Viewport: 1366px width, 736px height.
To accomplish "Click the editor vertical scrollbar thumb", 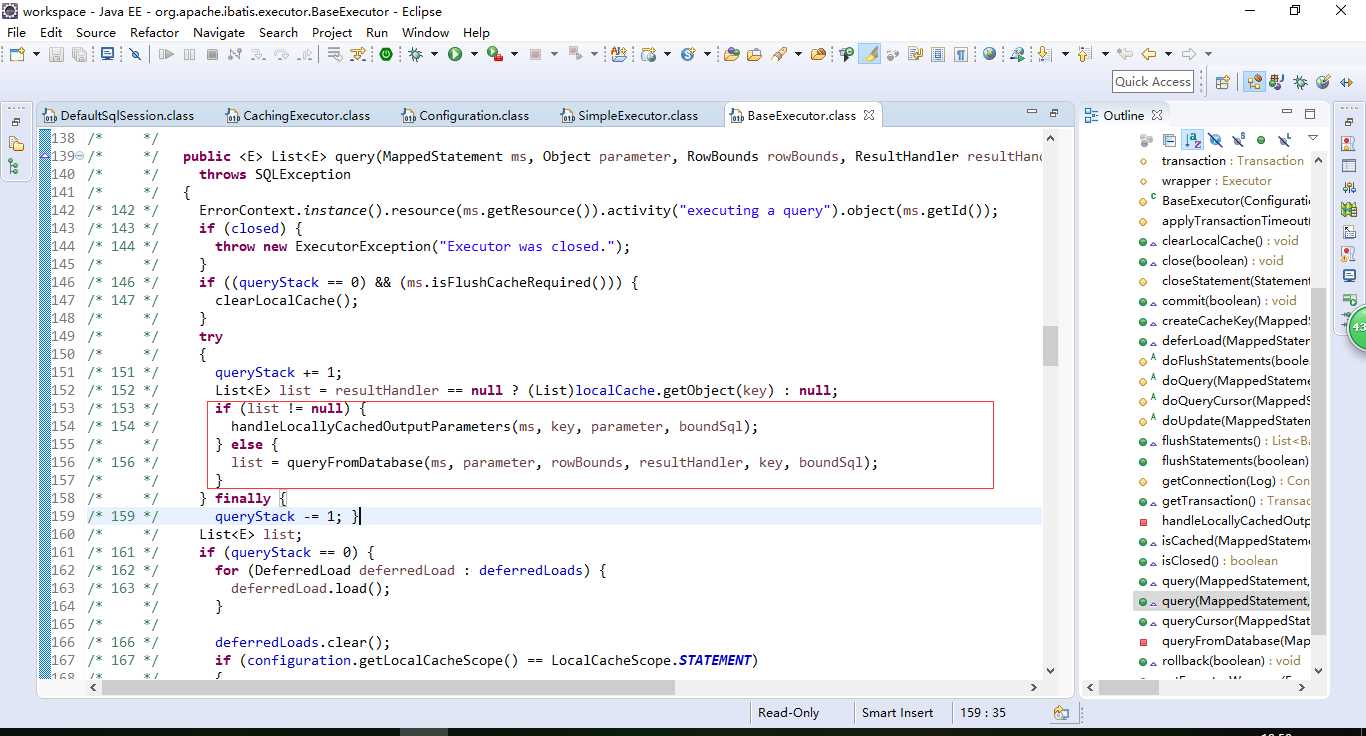I will 1050,346.
